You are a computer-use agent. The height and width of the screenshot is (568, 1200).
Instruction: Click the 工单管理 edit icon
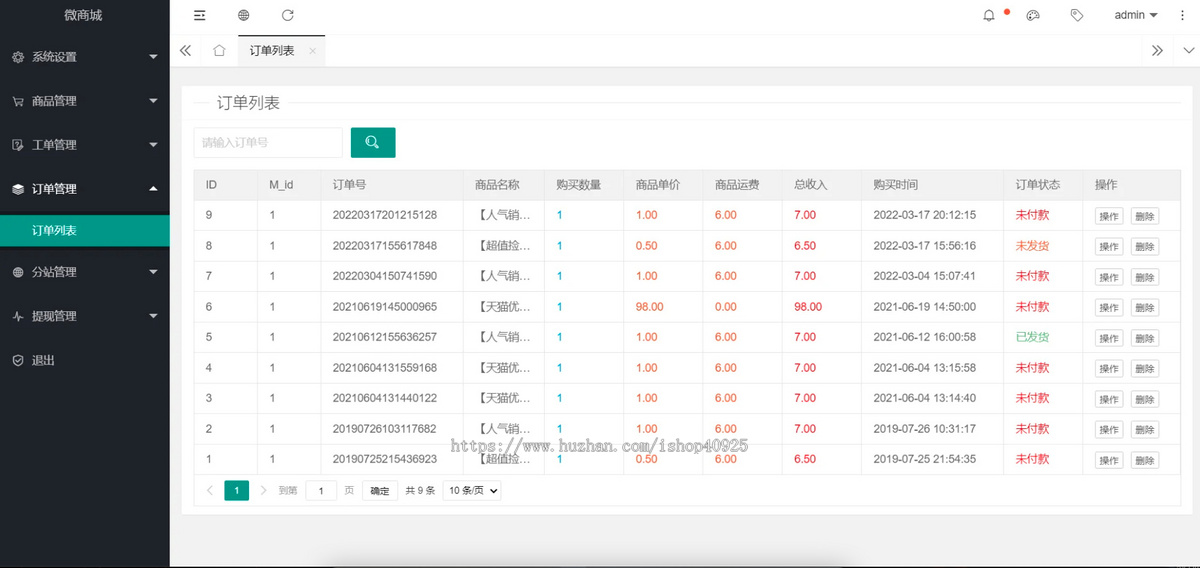18,145
